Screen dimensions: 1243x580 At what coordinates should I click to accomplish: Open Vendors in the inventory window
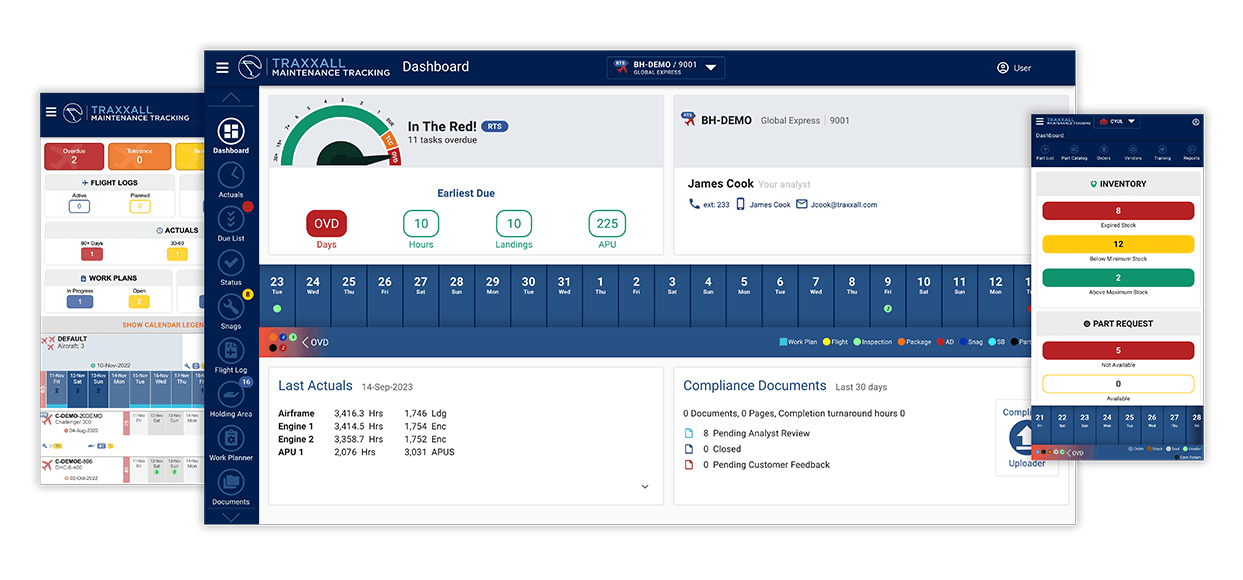[x=1133, y=153]
